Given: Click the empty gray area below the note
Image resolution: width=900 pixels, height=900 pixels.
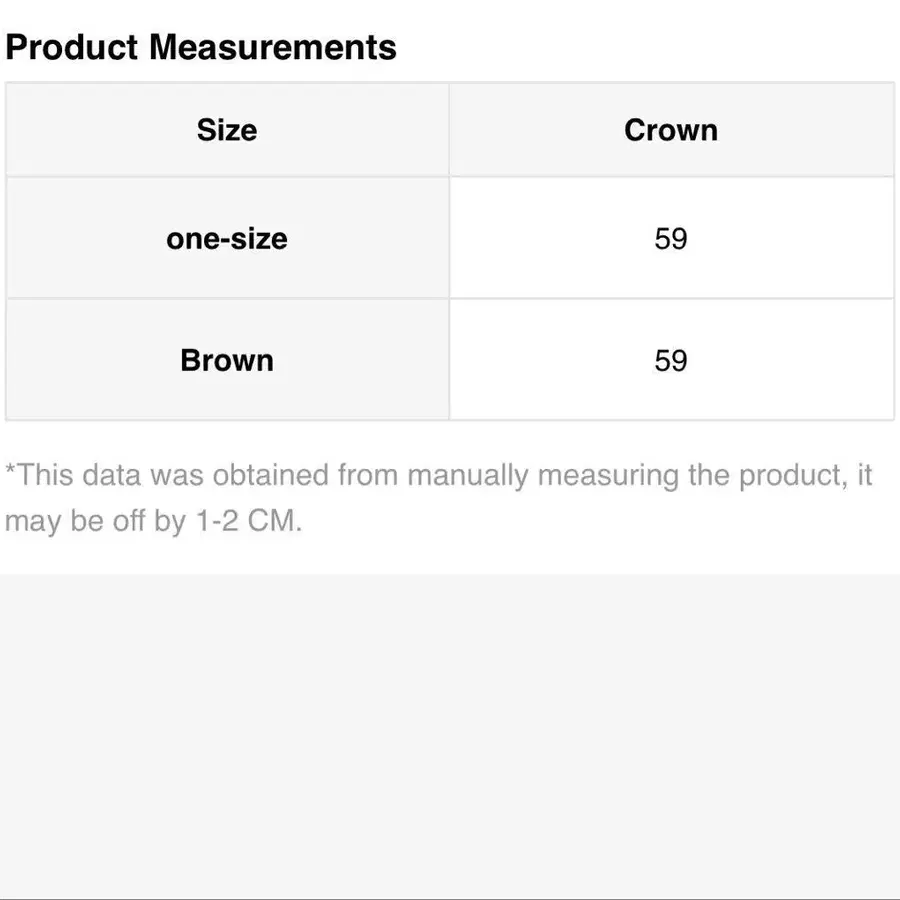Looking at the screenshot, I should (450, 730).
